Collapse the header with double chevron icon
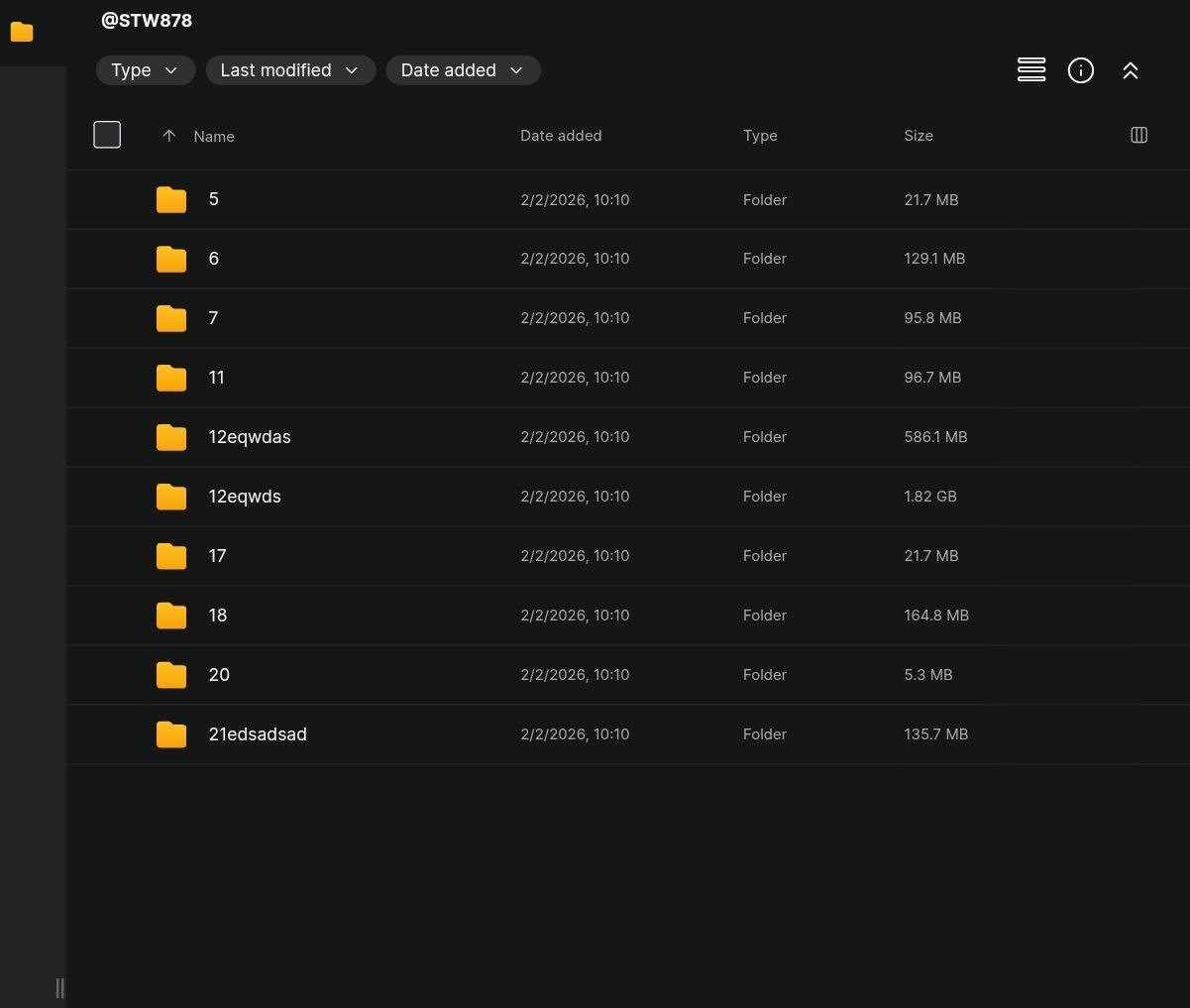Screen dimensions: 1190x1008 [x=1130, y=70]
